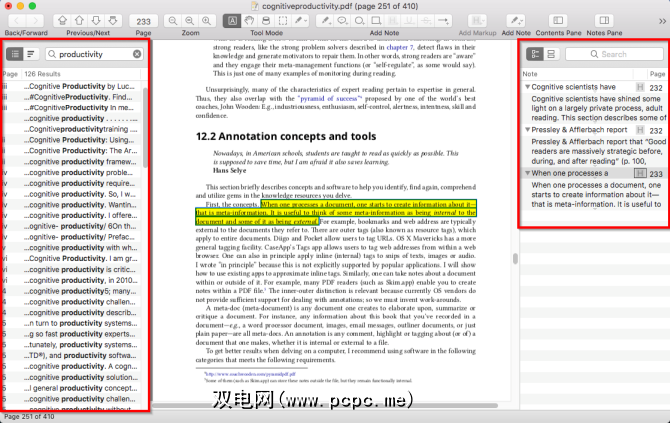Jump to the first page
670x423 pixels.
coord(62,21)
